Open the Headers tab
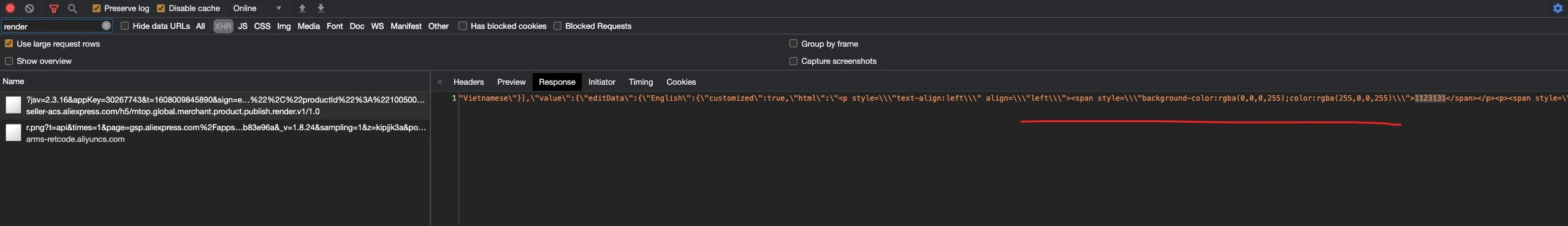 (469, 82)
